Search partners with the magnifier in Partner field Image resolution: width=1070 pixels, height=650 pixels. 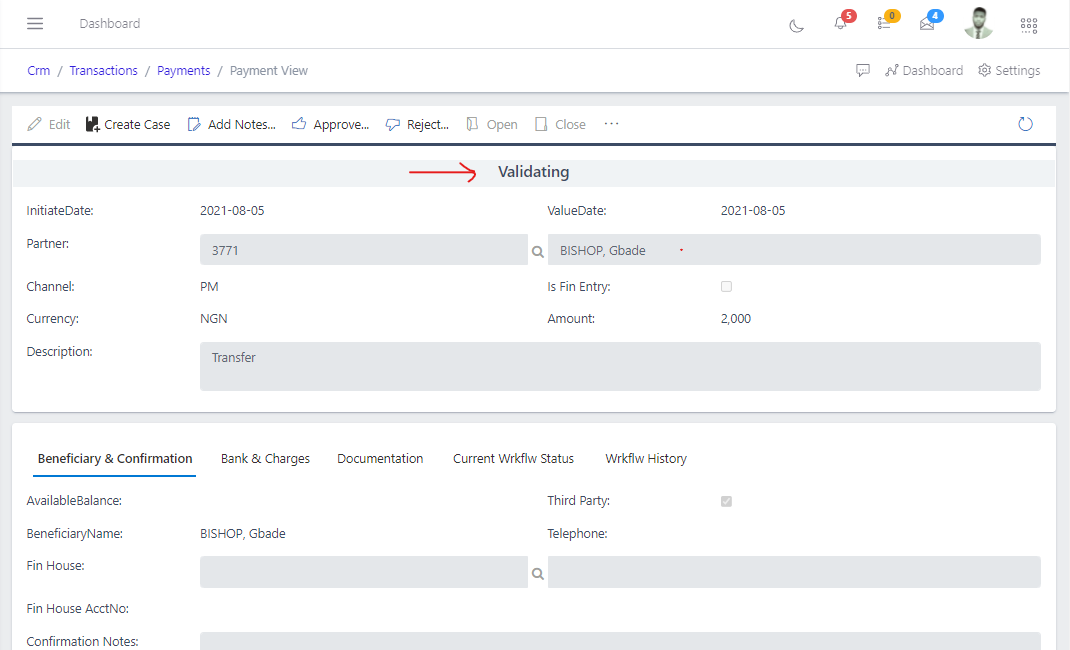point(538,250)
